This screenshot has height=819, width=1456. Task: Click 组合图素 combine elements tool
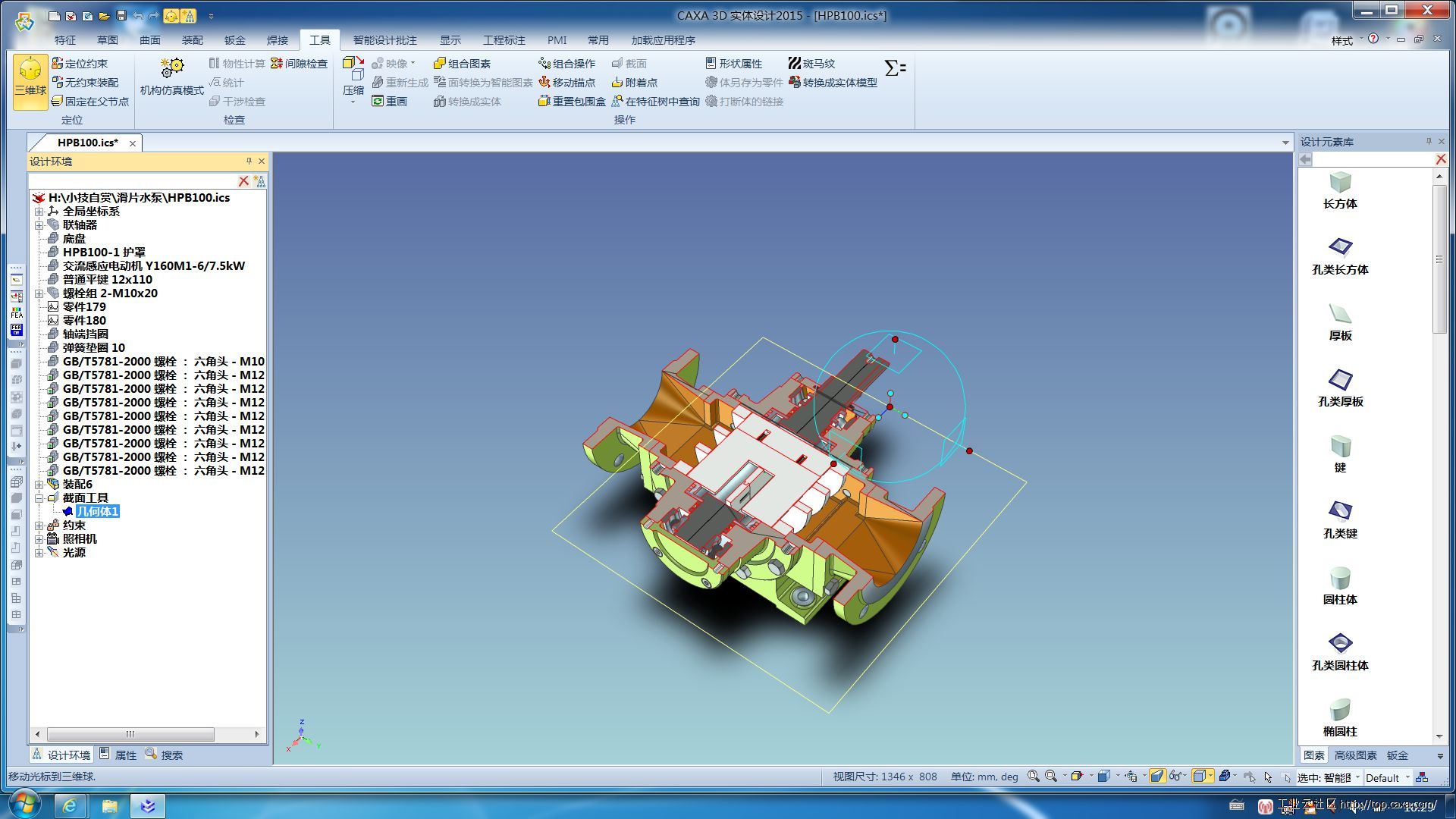tap(463, 64)
